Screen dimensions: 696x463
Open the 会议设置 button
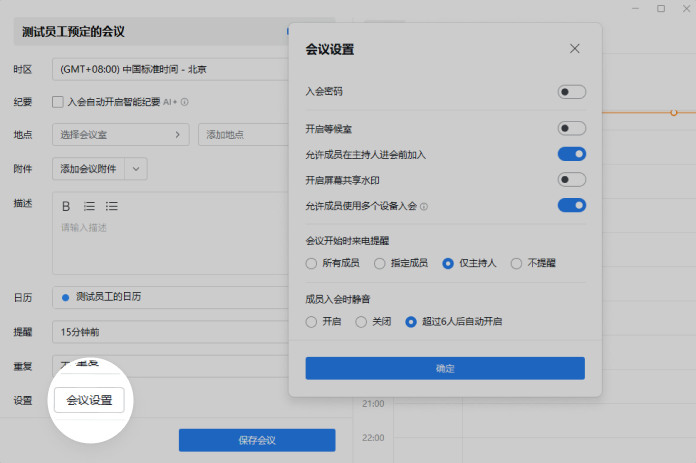(x=89, y=400)
